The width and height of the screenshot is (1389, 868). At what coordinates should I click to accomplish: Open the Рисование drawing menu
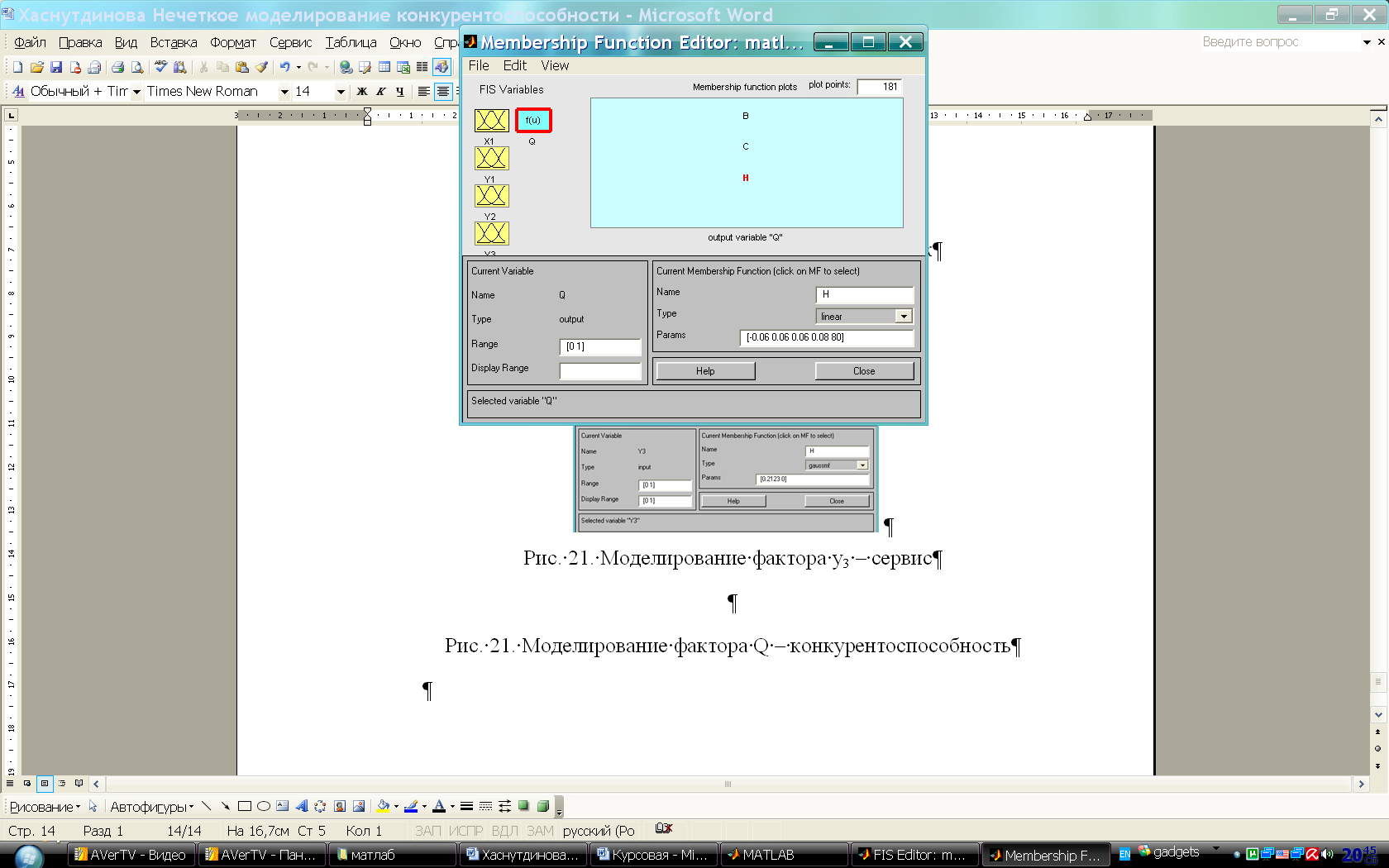point(45,807)
